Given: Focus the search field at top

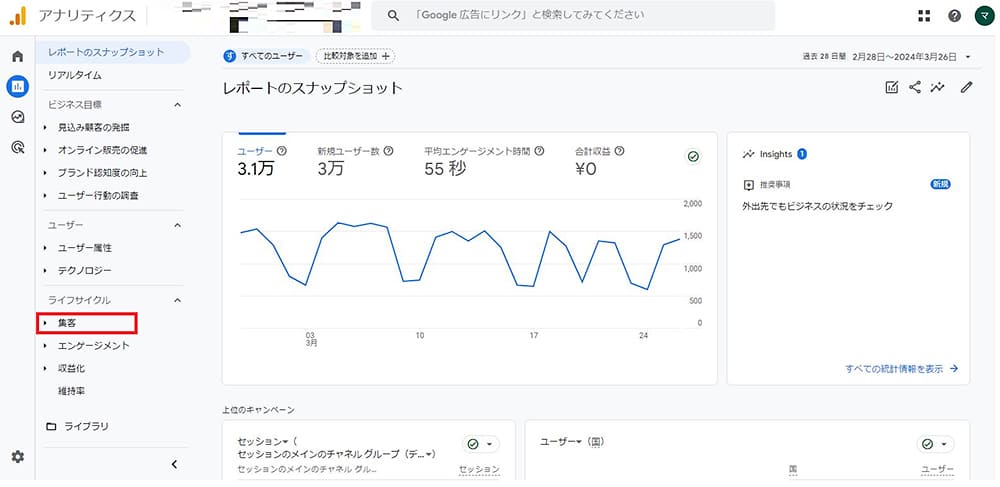Looking at the screenshot, I should tap(573, 15).
